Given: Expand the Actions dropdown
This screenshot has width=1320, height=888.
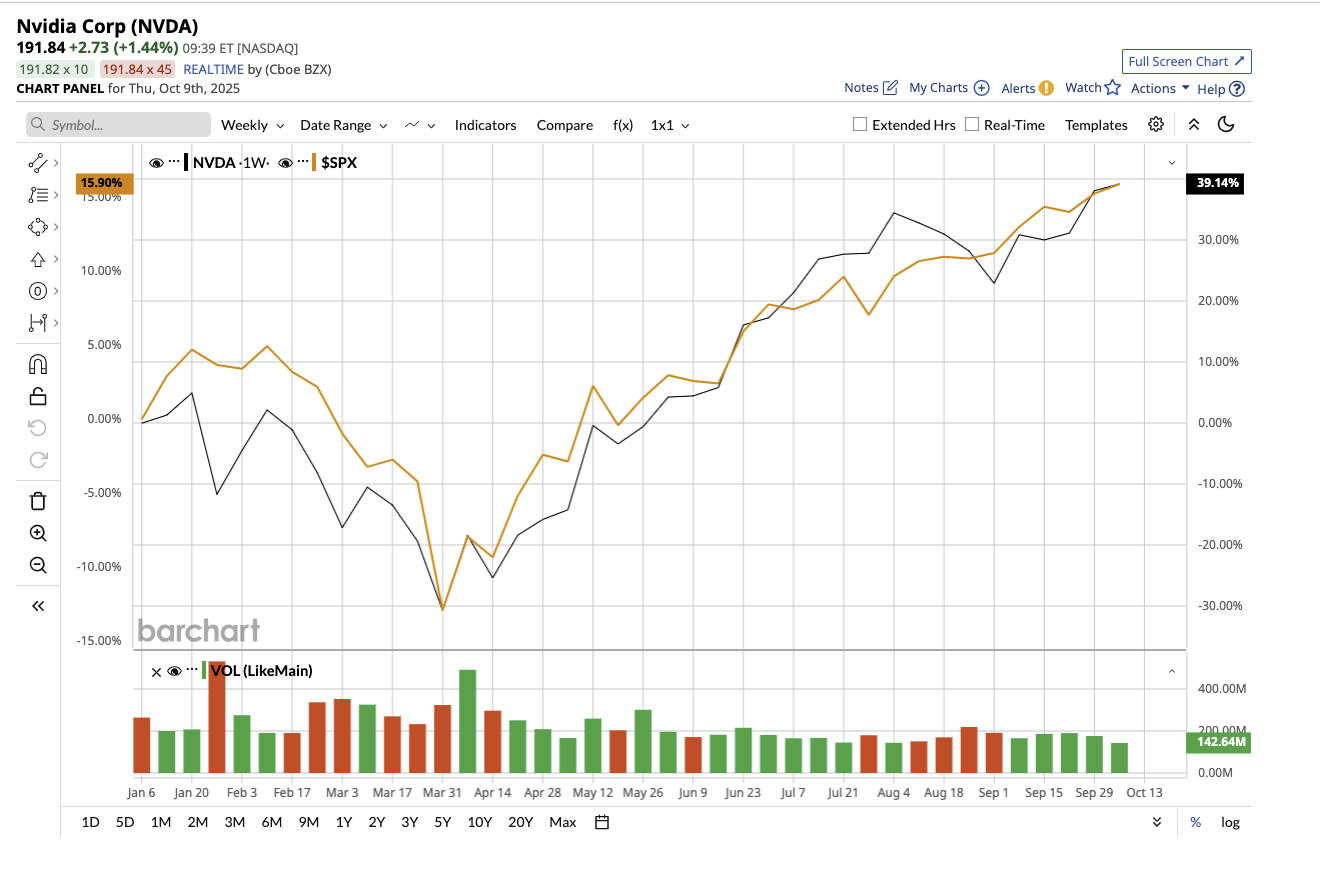Looking at the screenshot, I should 1160,88.
